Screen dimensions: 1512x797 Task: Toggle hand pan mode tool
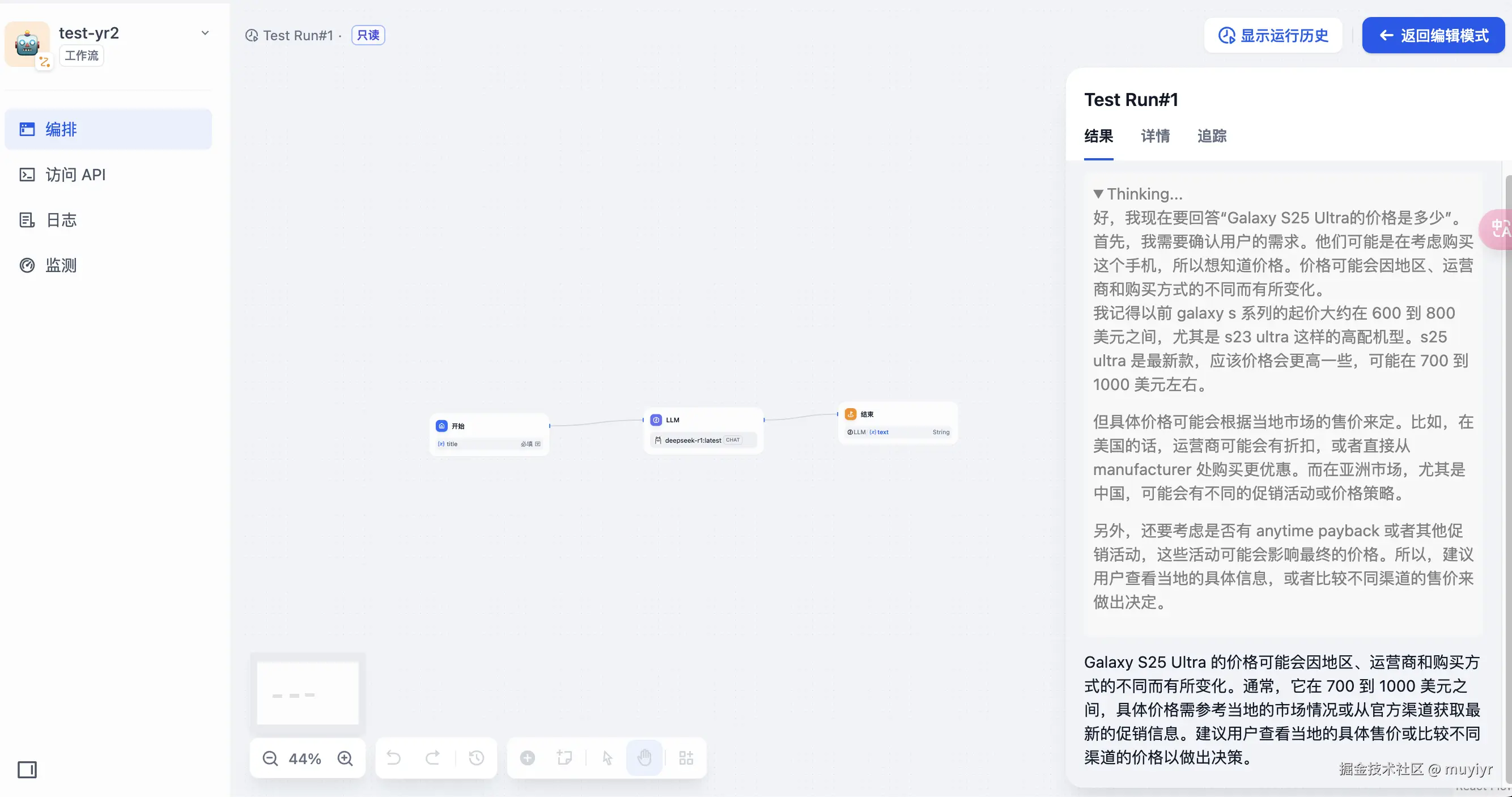coord(644,758)
